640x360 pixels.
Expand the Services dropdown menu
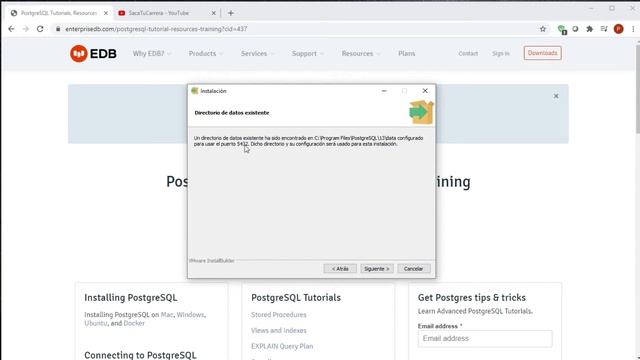pyautogui.click(x=258, y=53)
